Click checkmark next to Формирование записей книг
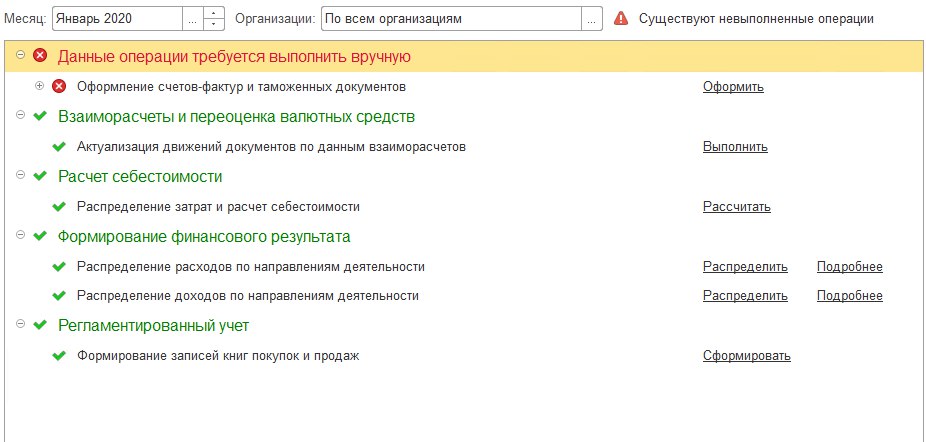Viewport: 926px width, 442px height. [x=59, y=356]
